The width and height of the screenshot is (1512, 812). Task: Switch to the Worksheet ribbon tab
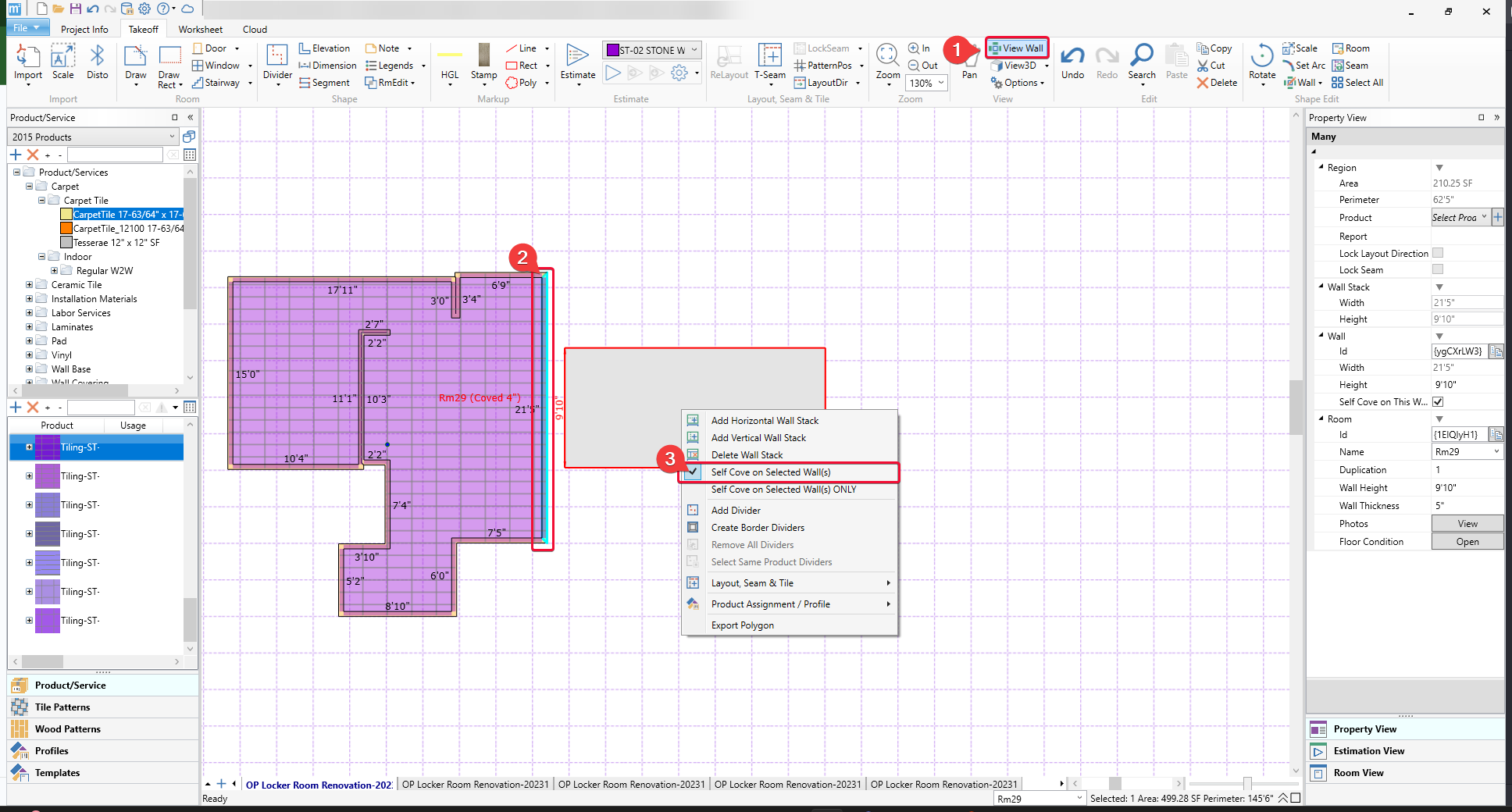pos(200,30)
